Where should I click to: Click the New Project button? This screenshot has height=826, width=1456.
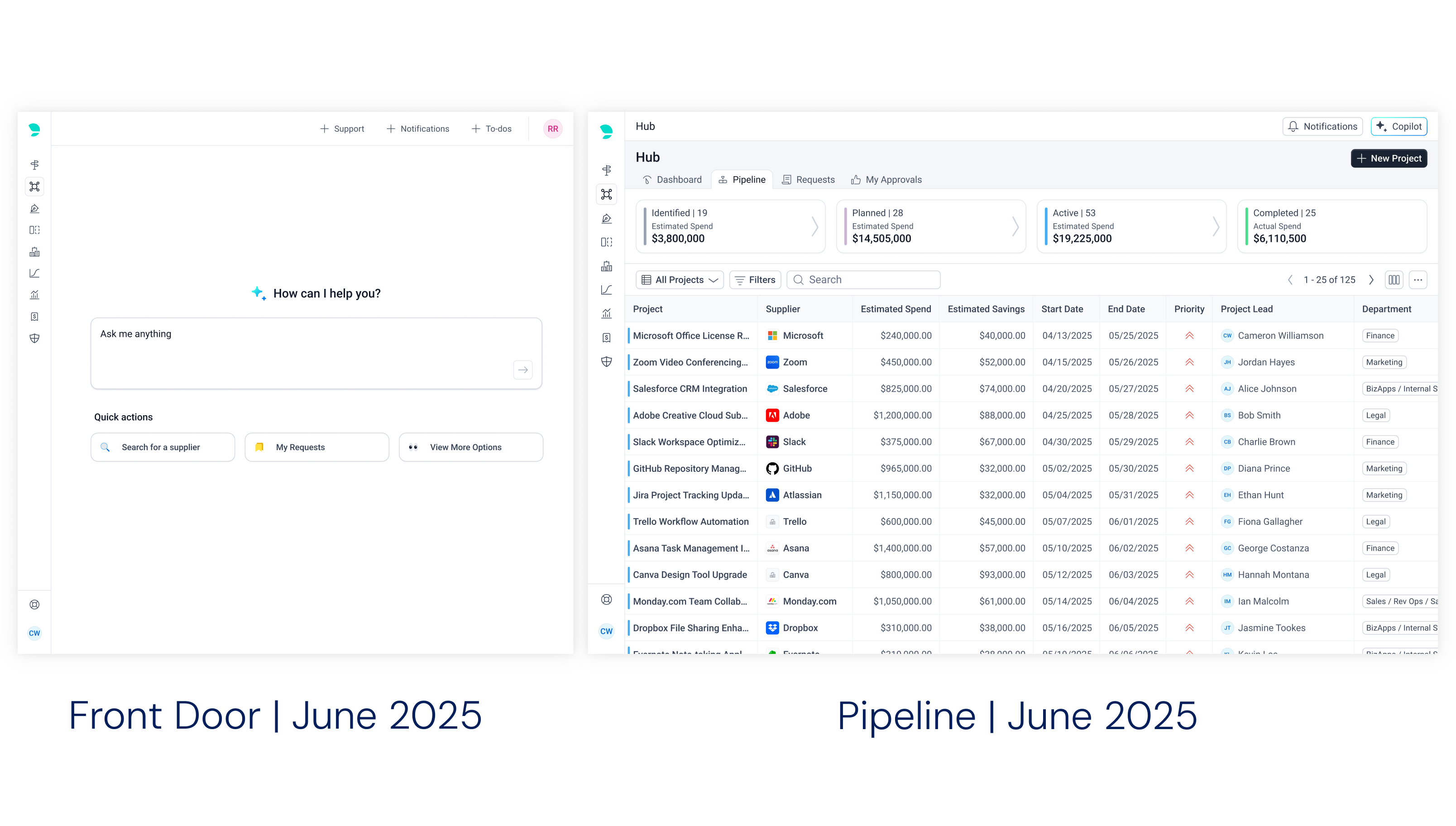coord(1389,158)
